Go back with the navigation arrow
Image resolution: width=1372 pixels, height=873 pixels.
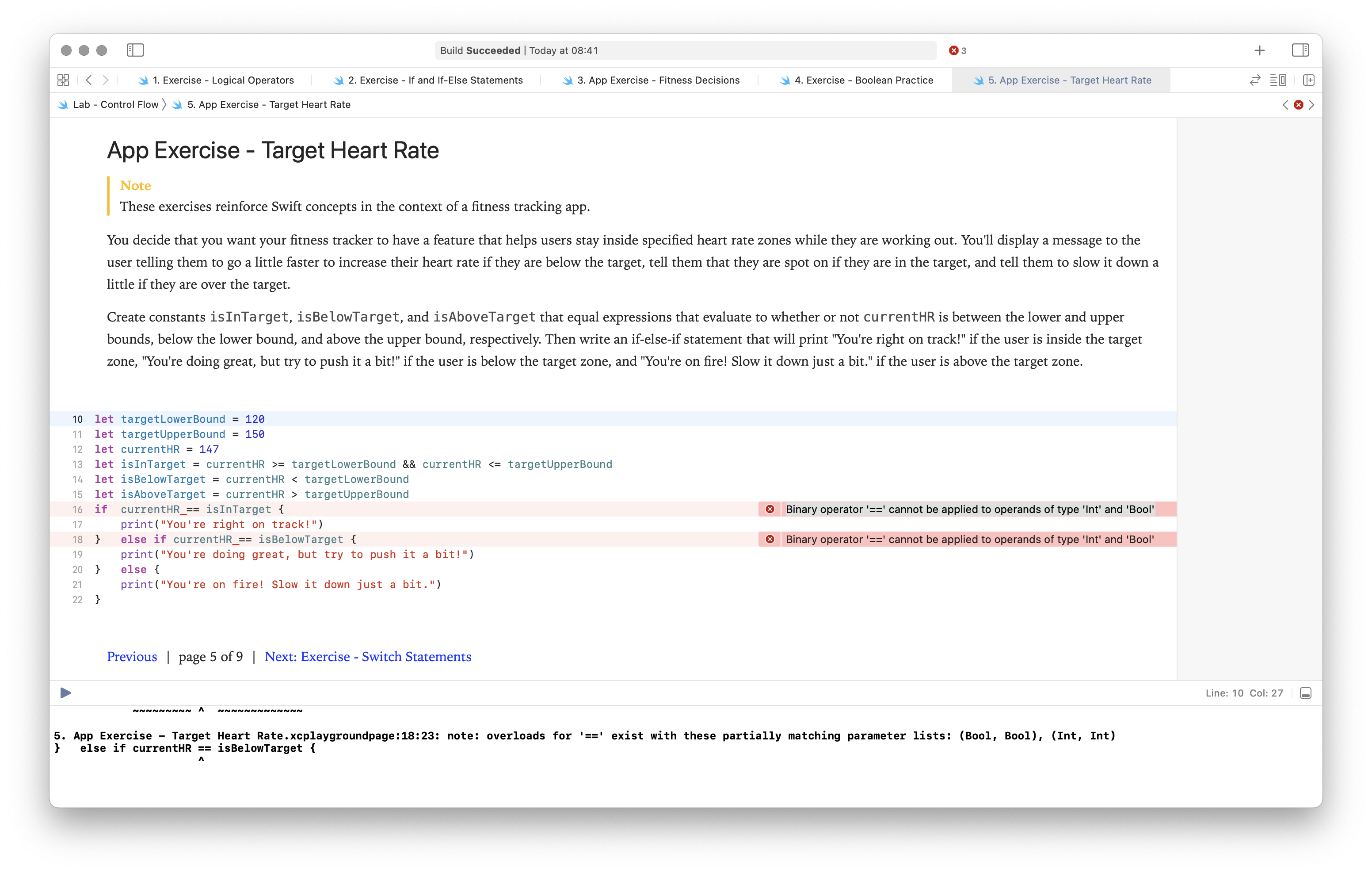coord(89,80)
